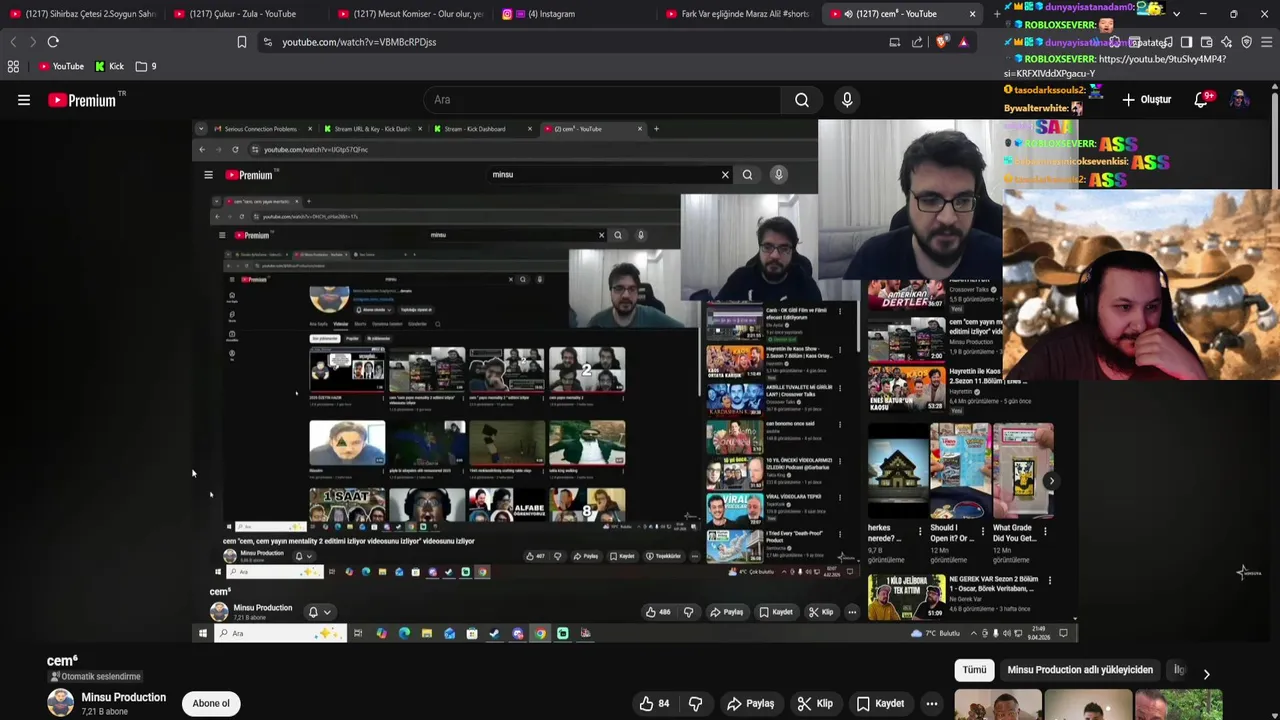The image size is (1280, 720).
Task: Click the first recommended video thumbnail below chips
Action: (998, 705)
